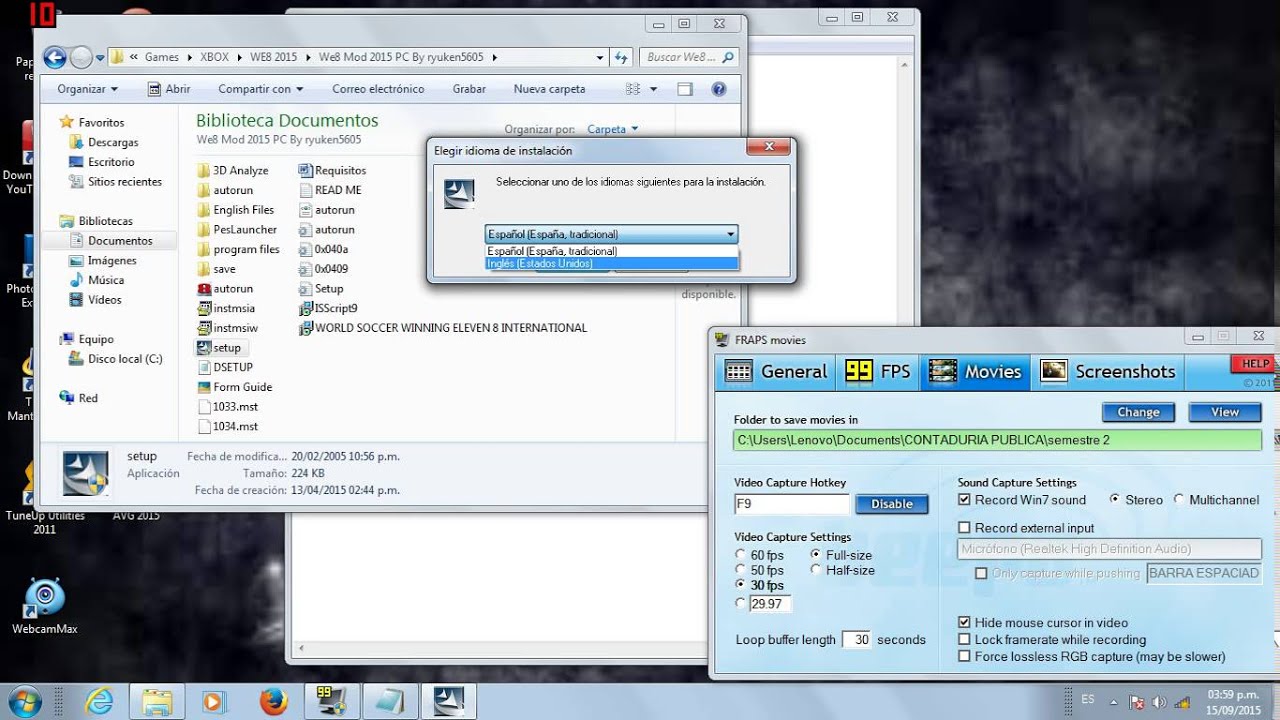Select the Half-size radio button
The height and width of the screenshot is (720, 1280).
[x=816, y=570]
